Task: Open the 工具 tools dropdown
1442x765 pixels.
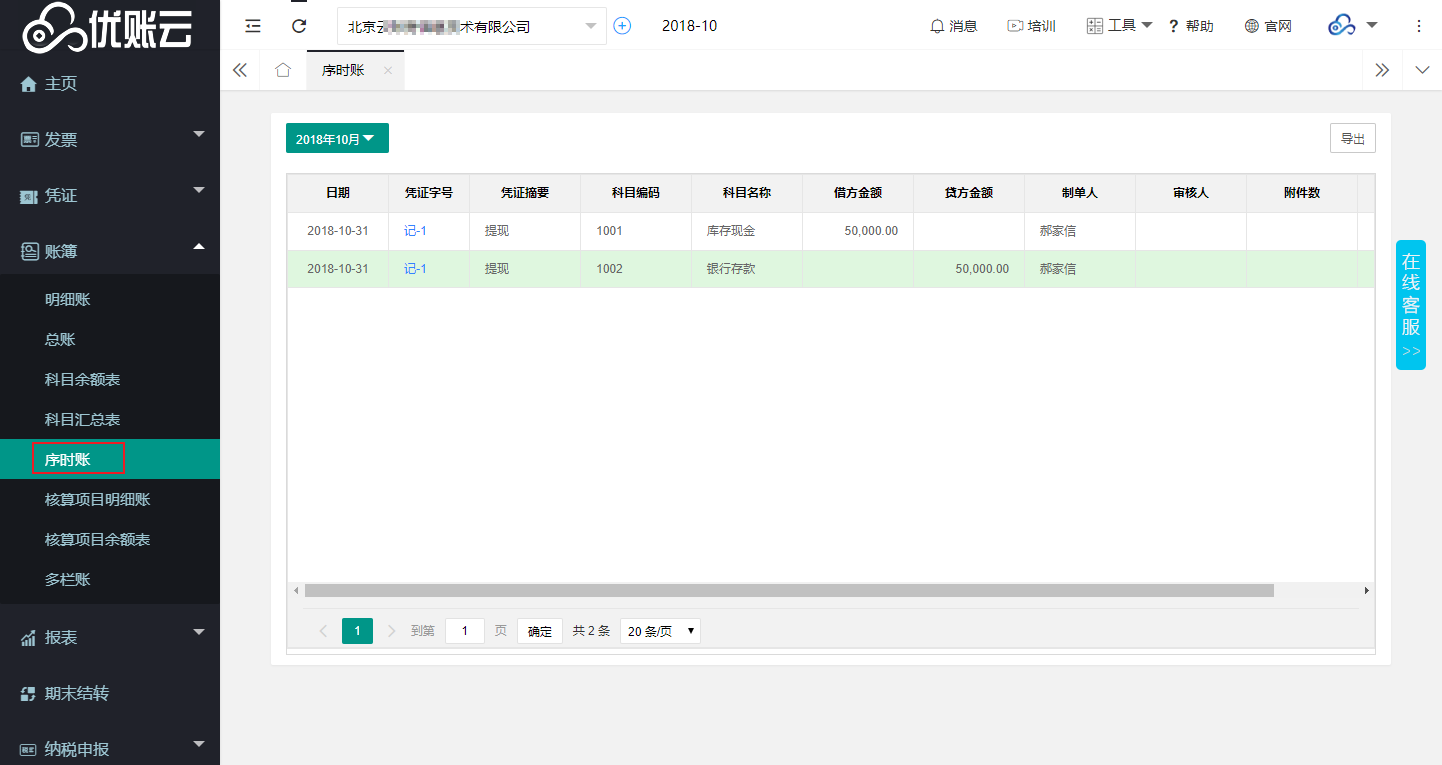Action: (x=1119, y=26)
